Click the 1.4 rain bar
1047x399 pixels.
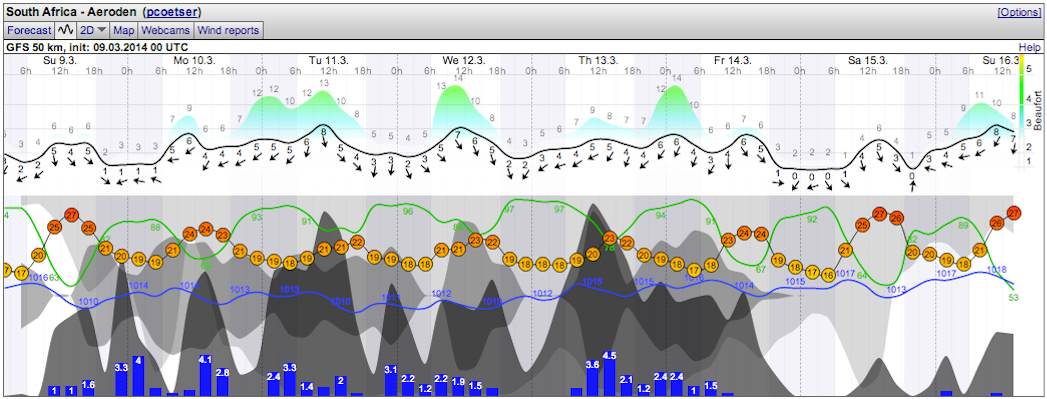click(307, 390)
